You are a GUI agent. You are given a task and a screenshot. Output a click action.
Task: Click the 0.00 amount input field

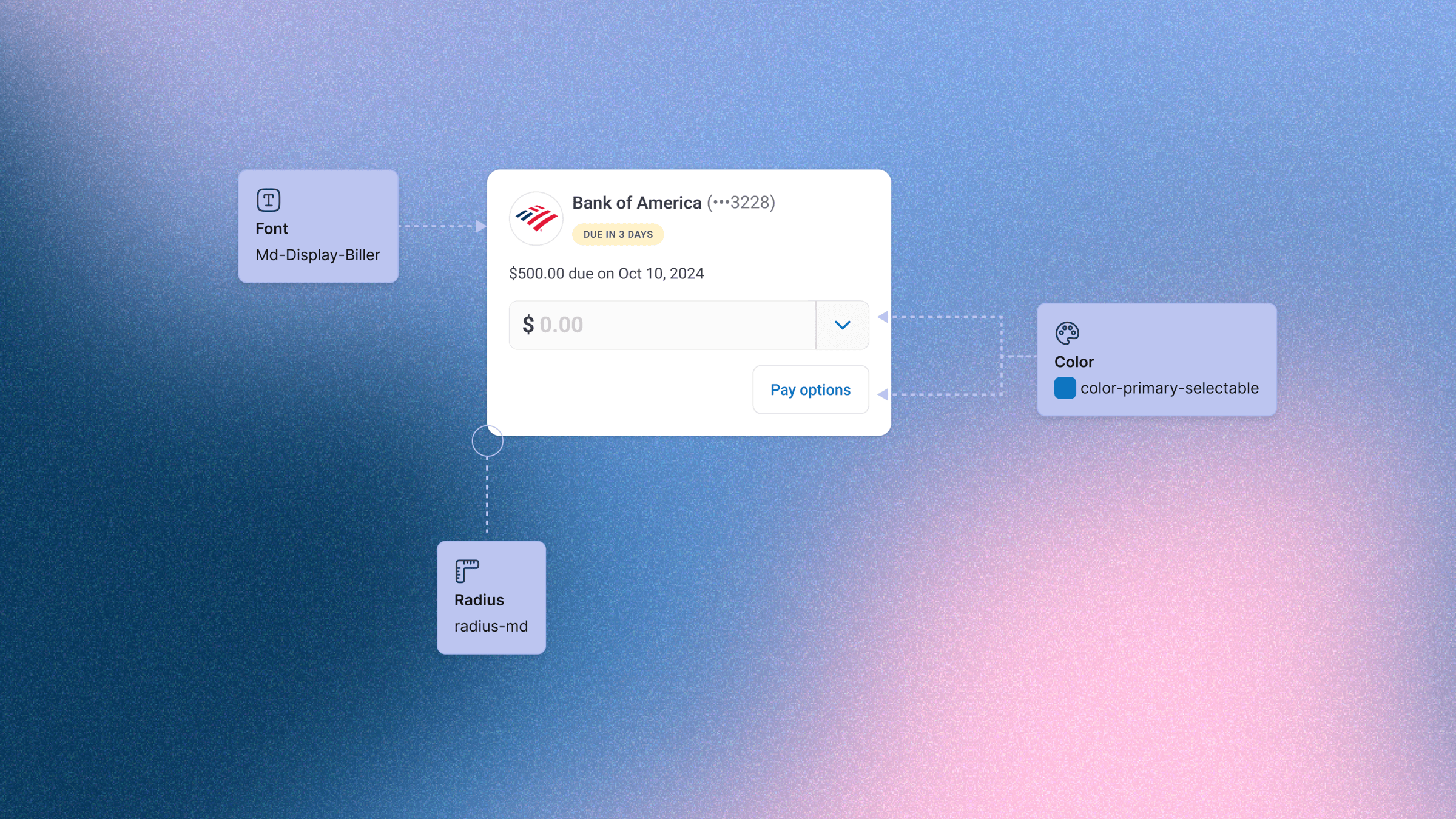click(x=662, y=325)
